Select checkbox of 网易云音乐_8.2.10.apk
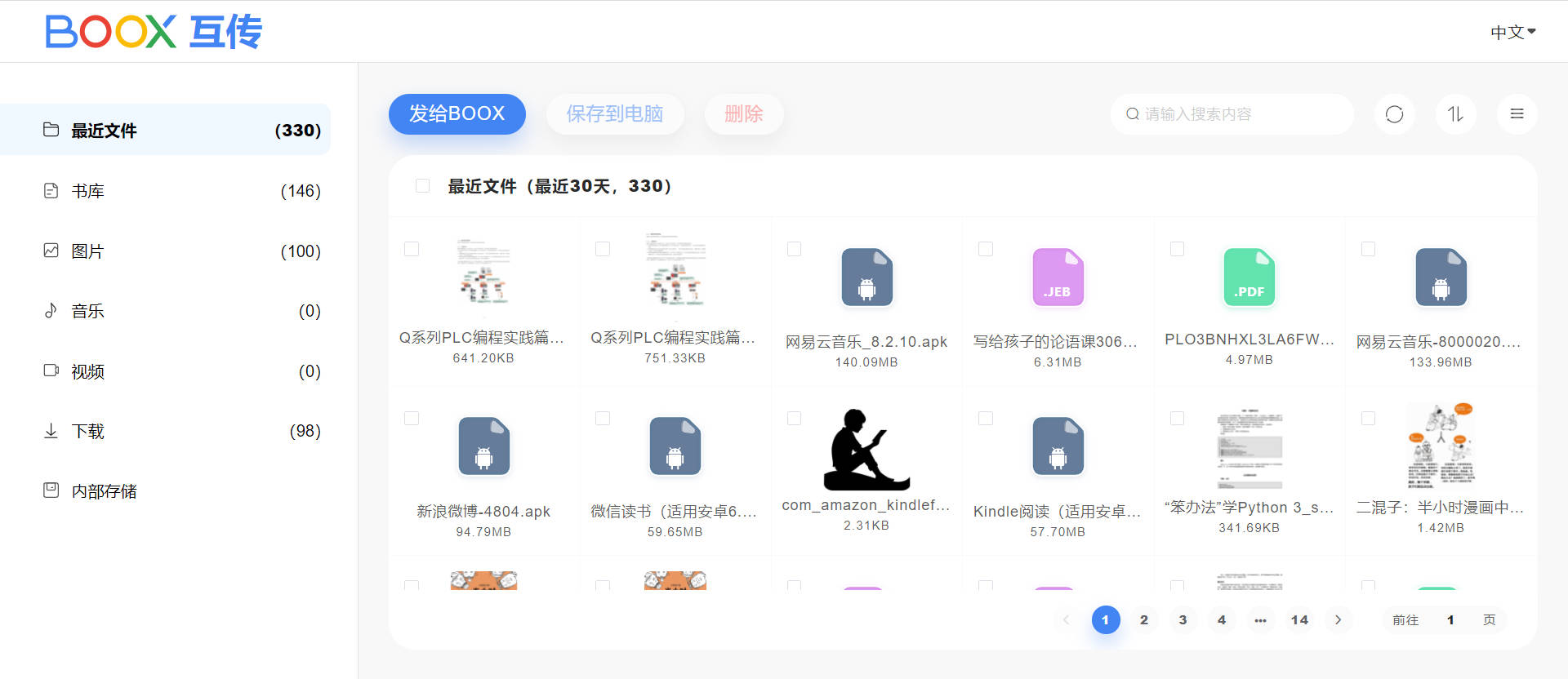 794,249
